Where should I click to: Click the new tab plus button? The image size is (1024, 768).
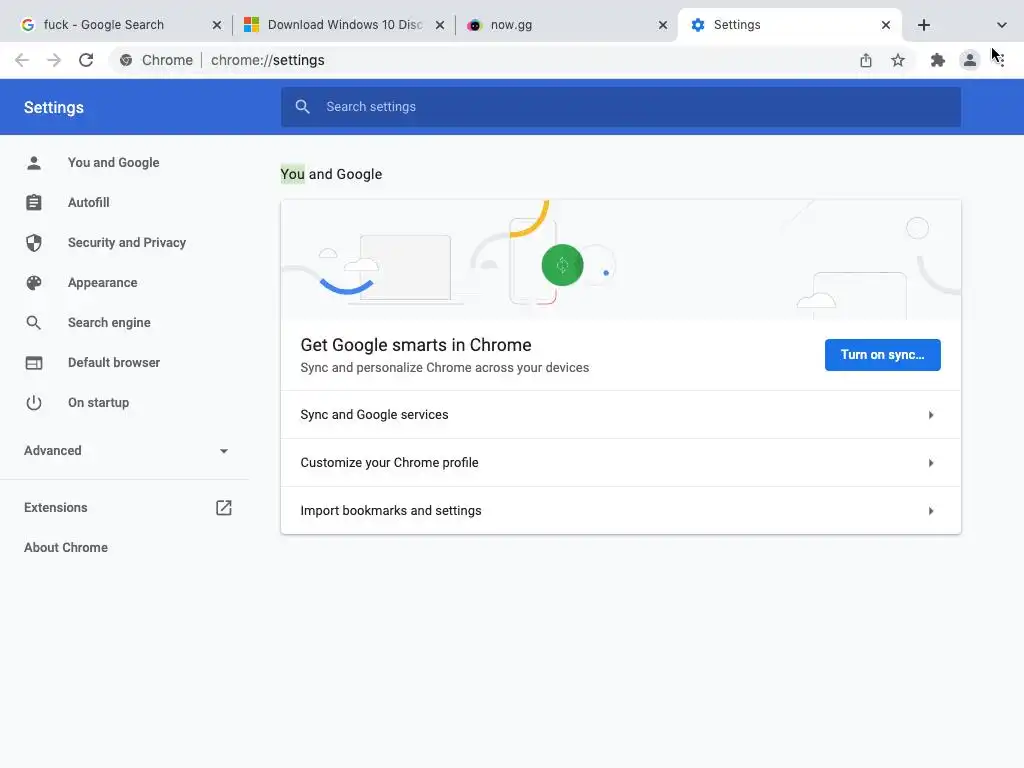tap(923, 25)
